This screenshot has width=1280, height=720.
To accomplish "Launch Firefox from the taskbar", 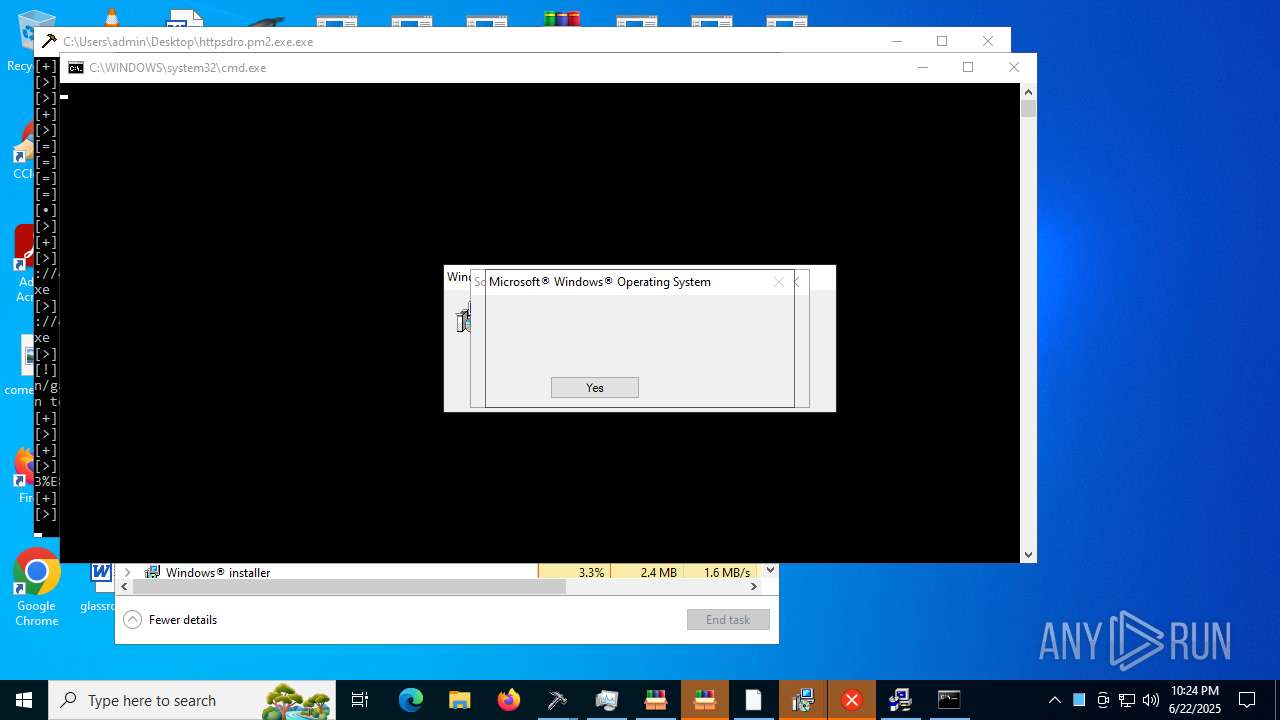I will coord(508,700).
